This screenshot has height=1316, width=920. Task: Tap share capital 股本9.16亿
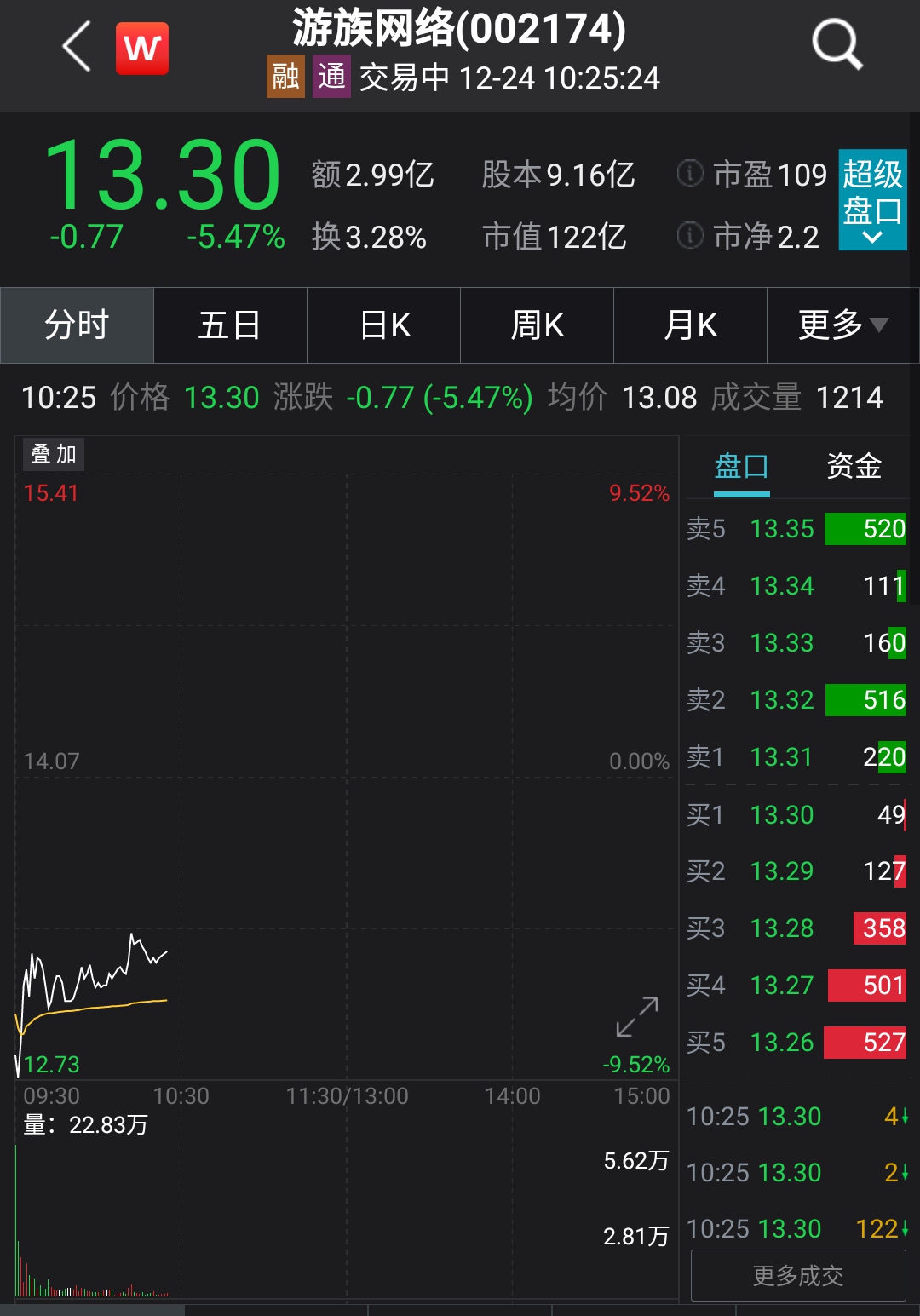click(x=558, y=175)
